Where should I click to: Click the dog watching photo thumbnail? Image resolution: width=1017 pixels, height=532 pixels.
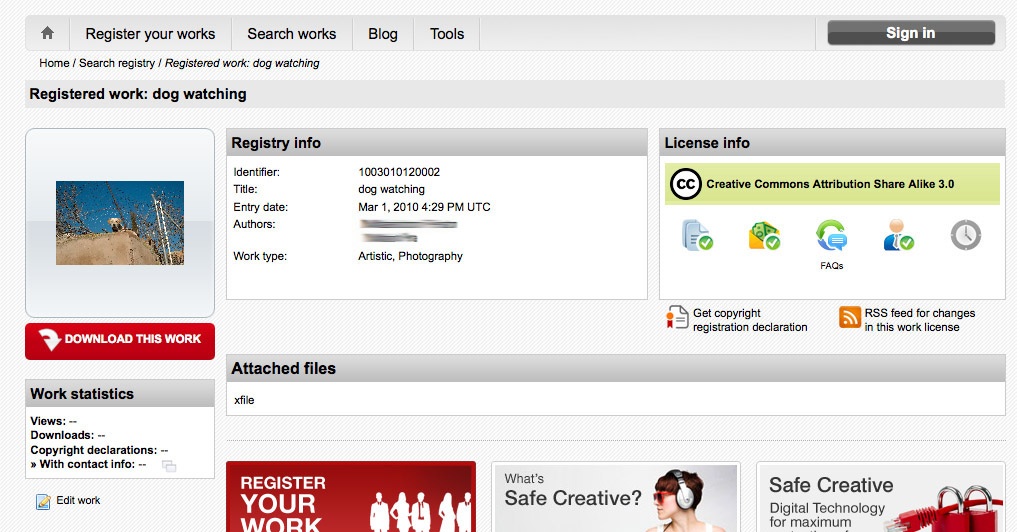pos(120,222)
